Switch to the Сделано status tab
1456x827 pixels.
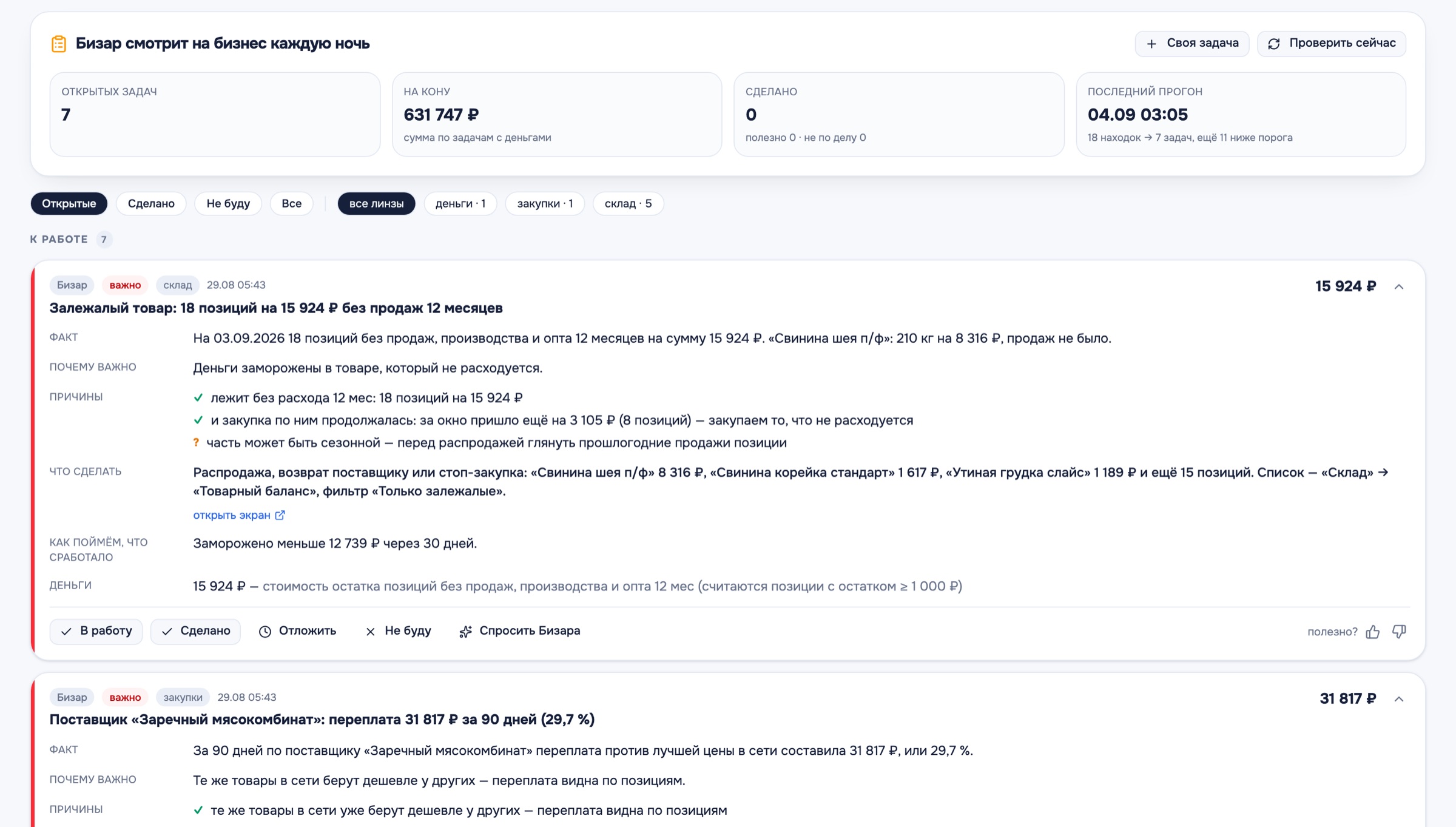(151, 203)
